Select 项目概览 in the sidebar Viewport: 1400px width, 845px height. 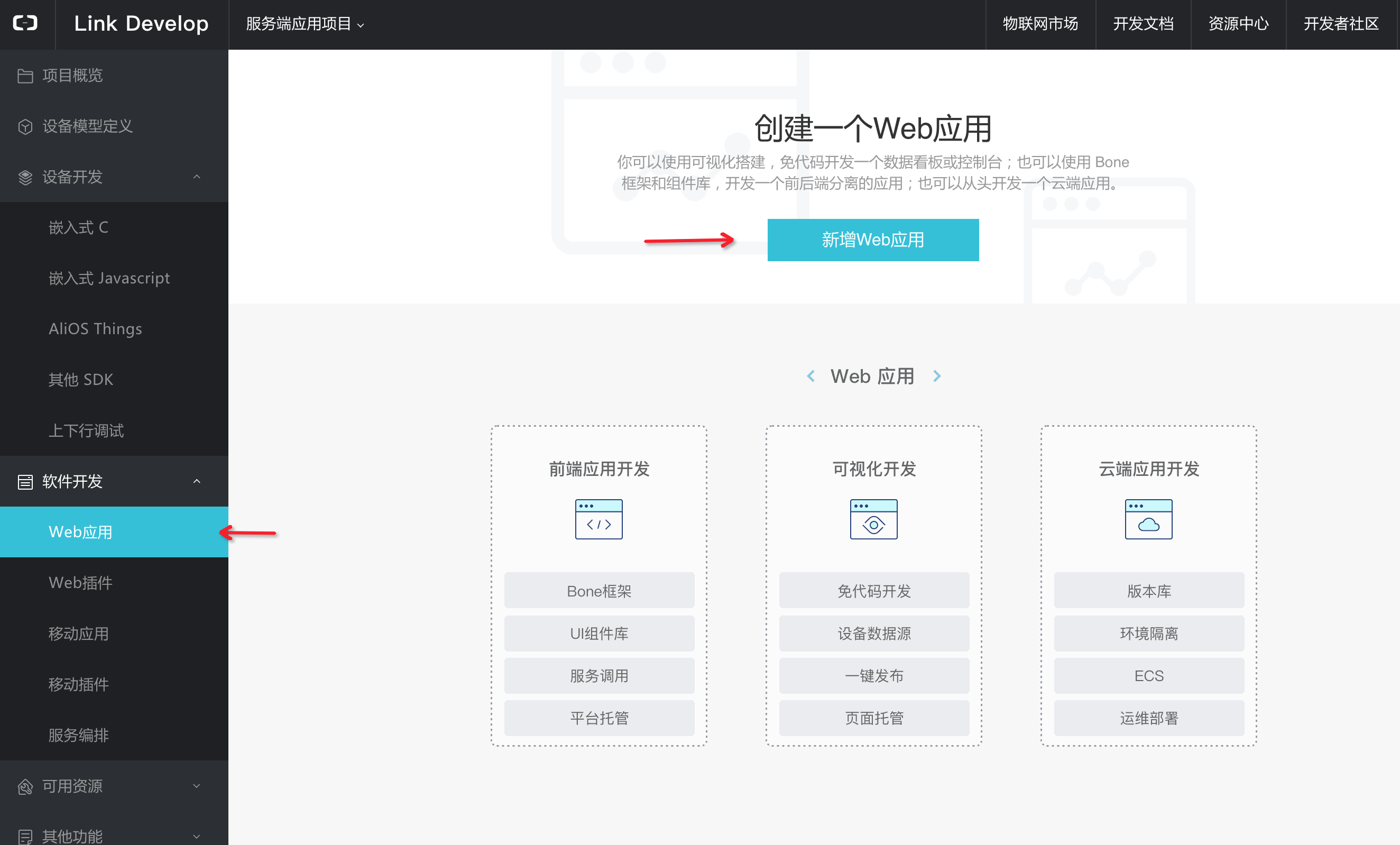[114, 76]
